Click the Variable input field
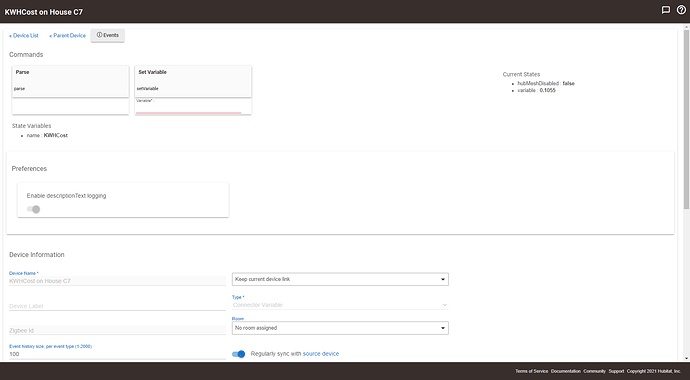 pyautogui.click(x=188, y=106)
